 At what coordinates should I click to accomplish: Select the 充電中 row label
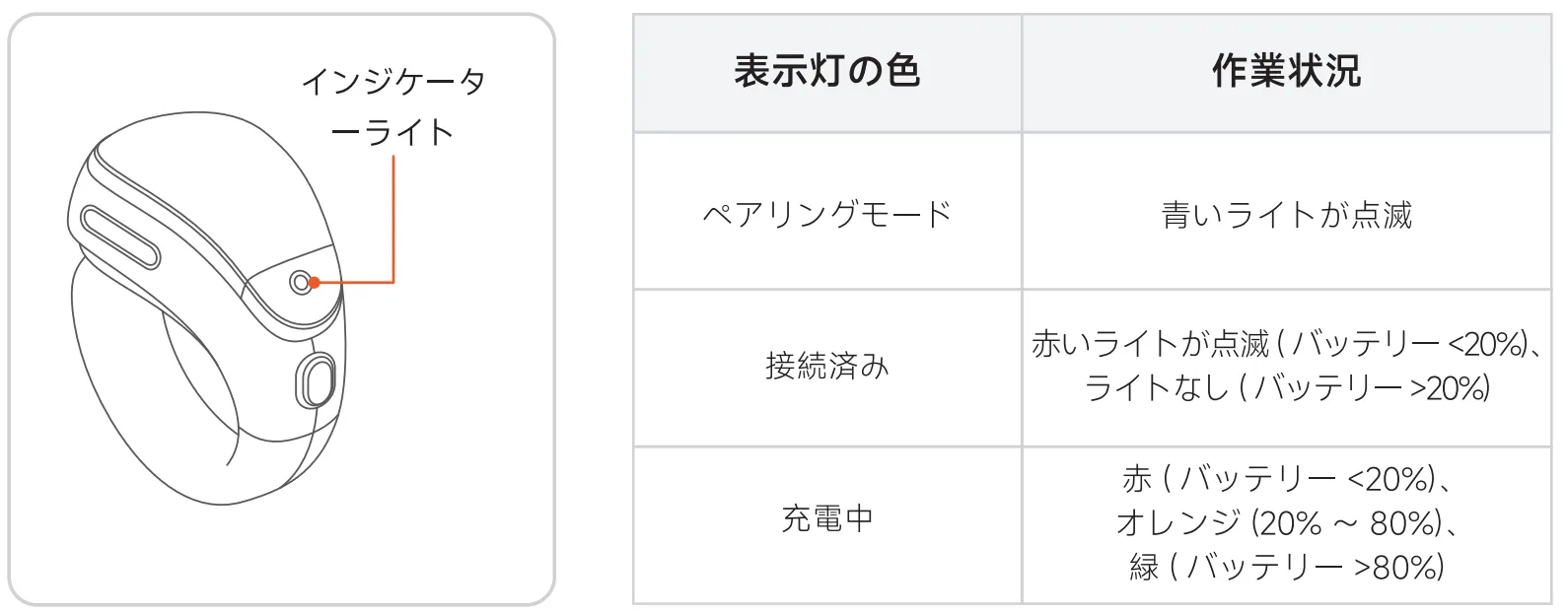click(x=826, y=518)
